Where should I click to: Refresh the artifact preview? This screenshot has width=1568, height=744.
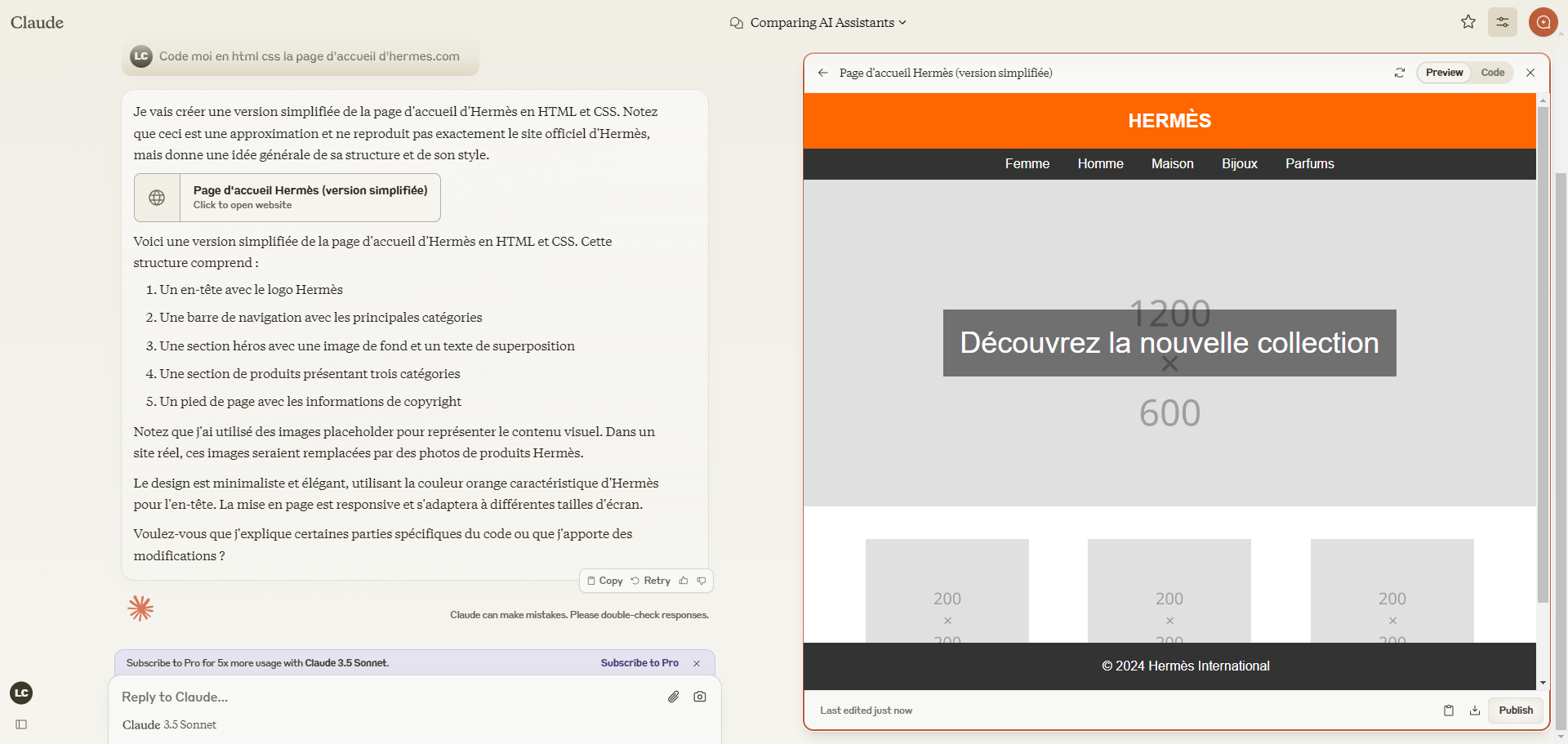1400,73
